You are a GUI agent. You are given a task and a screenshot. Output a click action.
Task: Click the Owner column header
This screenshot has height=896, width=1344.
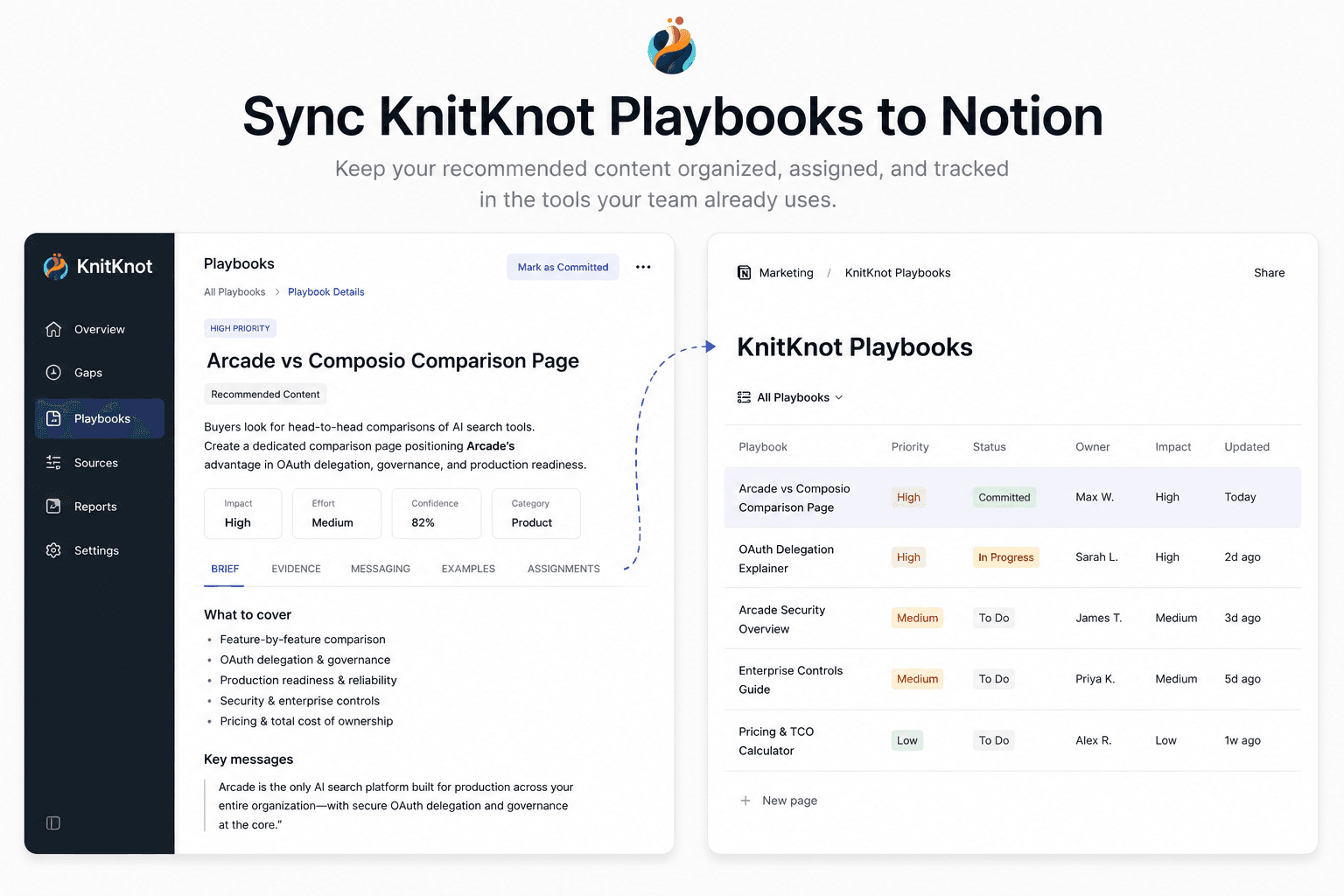coord(1093,447)
